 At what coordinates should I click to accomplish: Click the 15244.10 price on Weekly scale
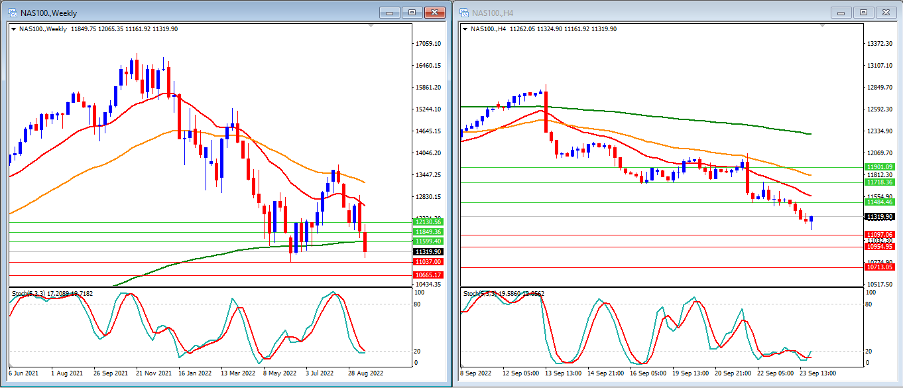[x=428, y=109]
